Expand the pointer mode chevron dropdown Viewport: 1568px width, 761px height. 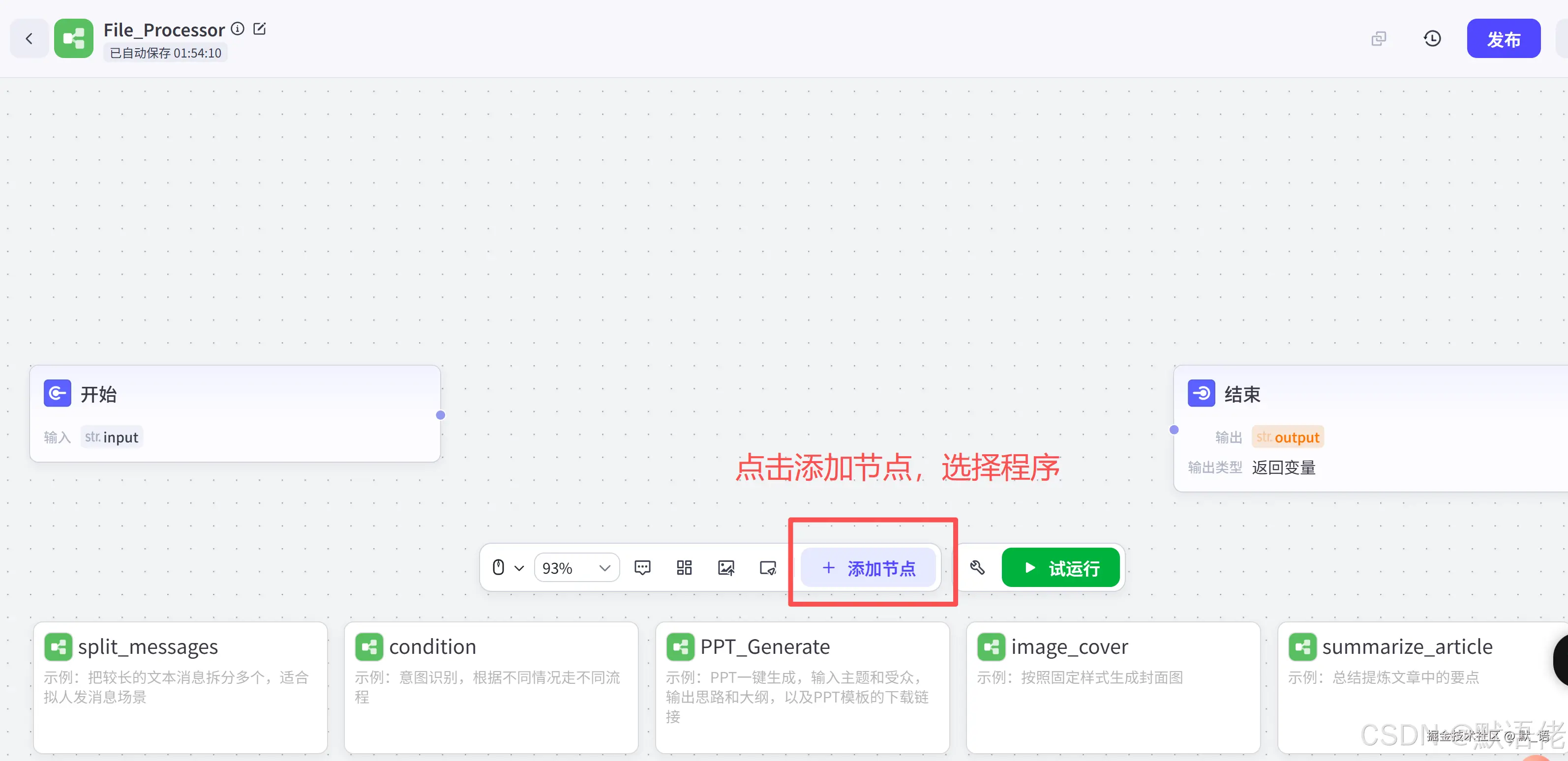[520, 567]
